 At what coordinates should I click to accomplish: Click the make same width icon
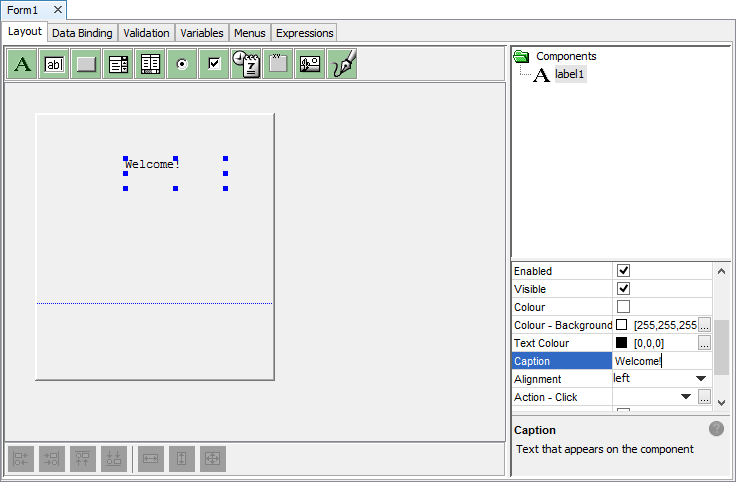click(151, 458)
